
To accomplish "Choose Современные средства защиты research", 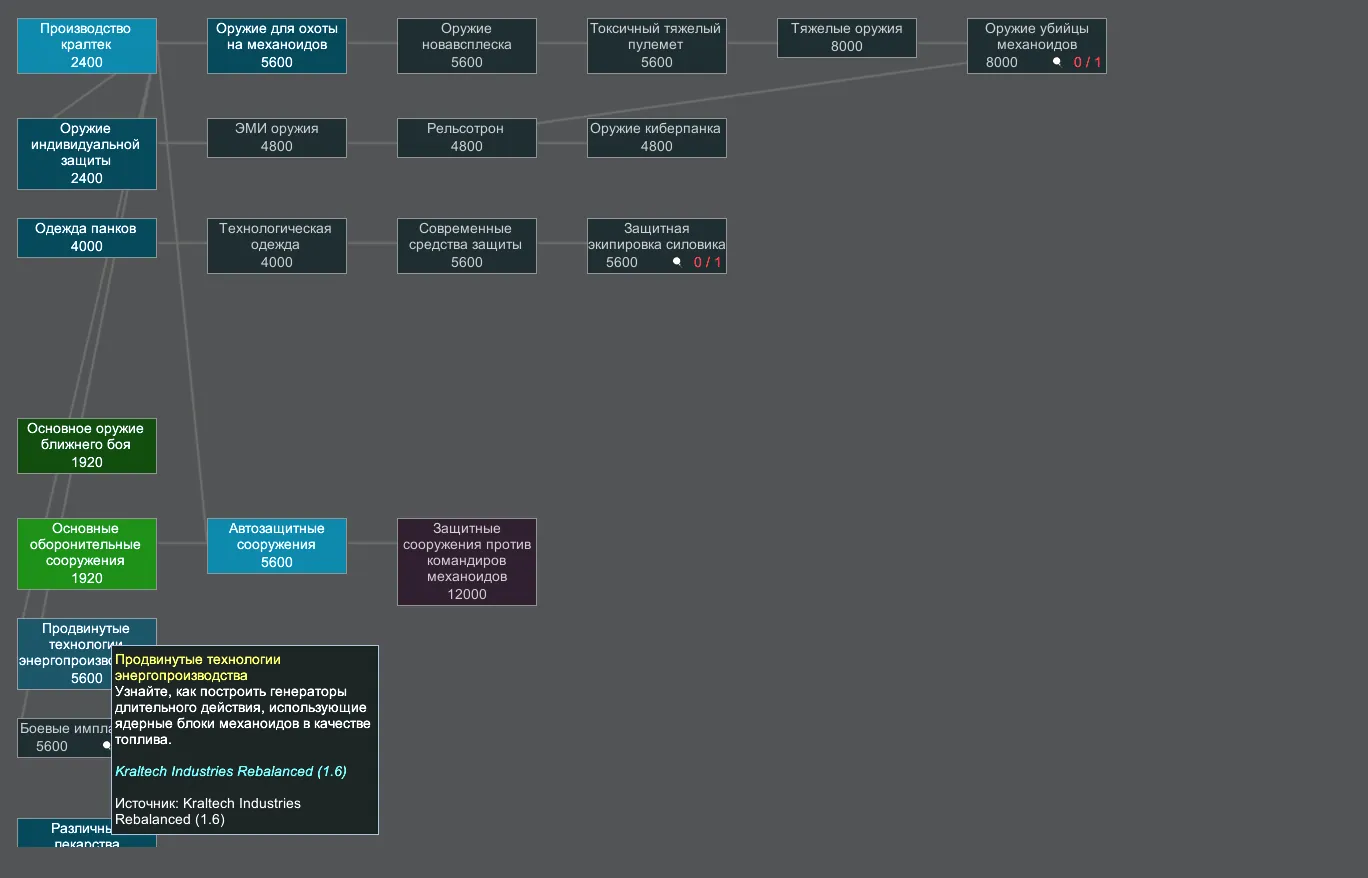I will (467, 245).
